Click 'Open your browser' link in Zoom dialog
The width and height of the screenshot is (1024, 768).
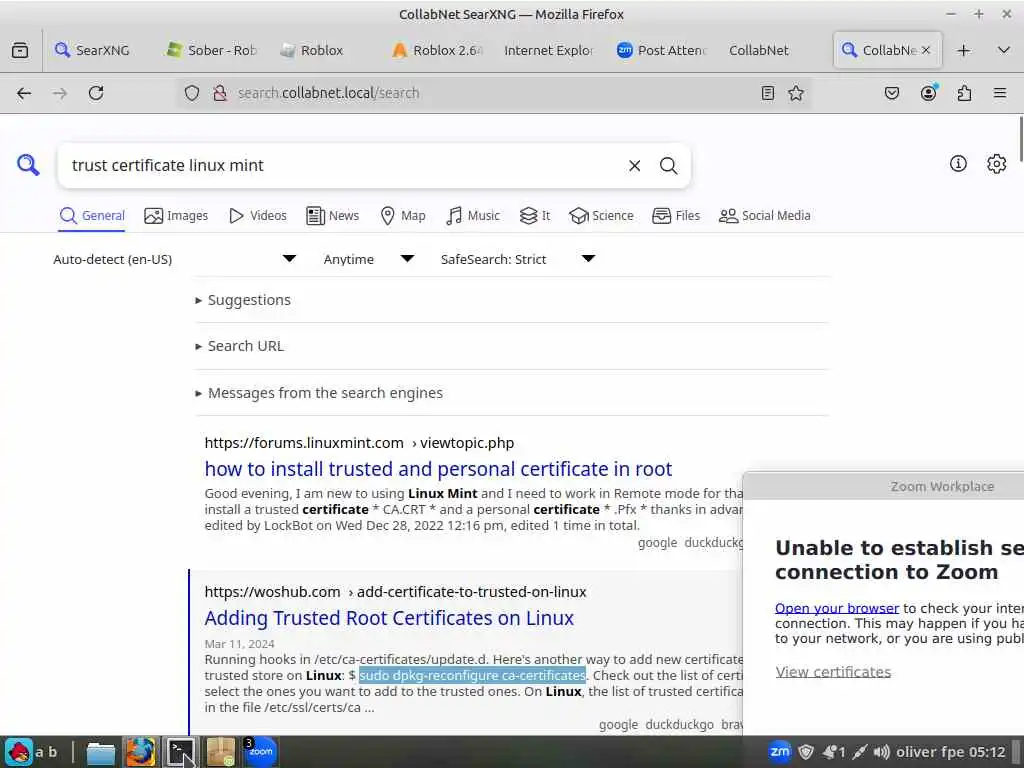837,608
